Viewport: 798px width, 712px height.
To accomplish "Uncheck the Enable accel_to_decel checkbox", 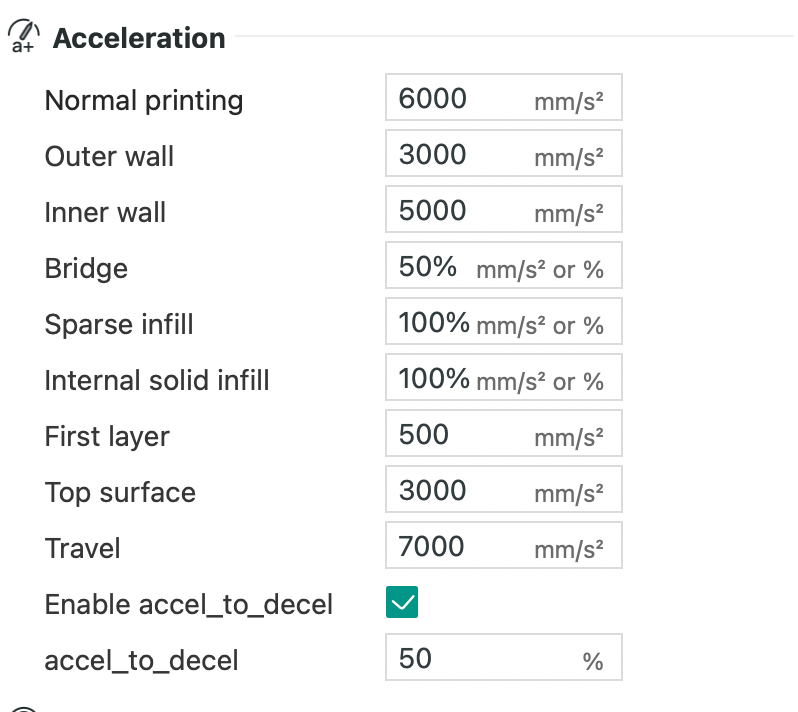I will coord(402,602).
